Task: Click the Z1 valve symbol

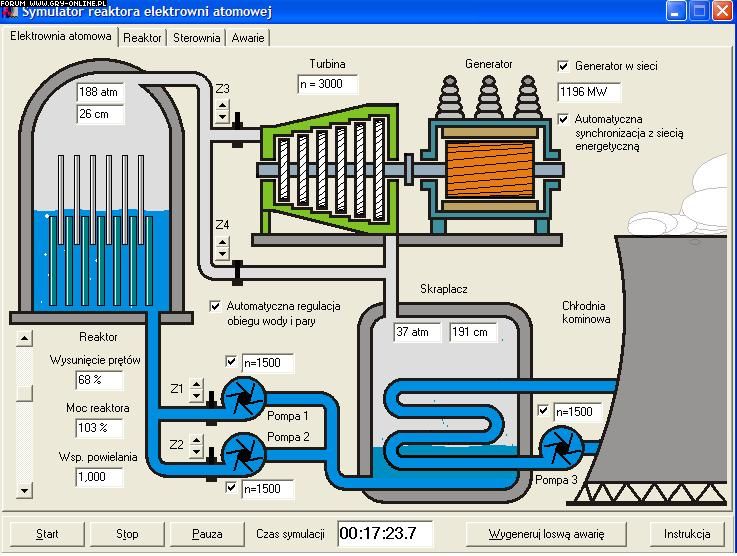Action: tap(211, 407)
